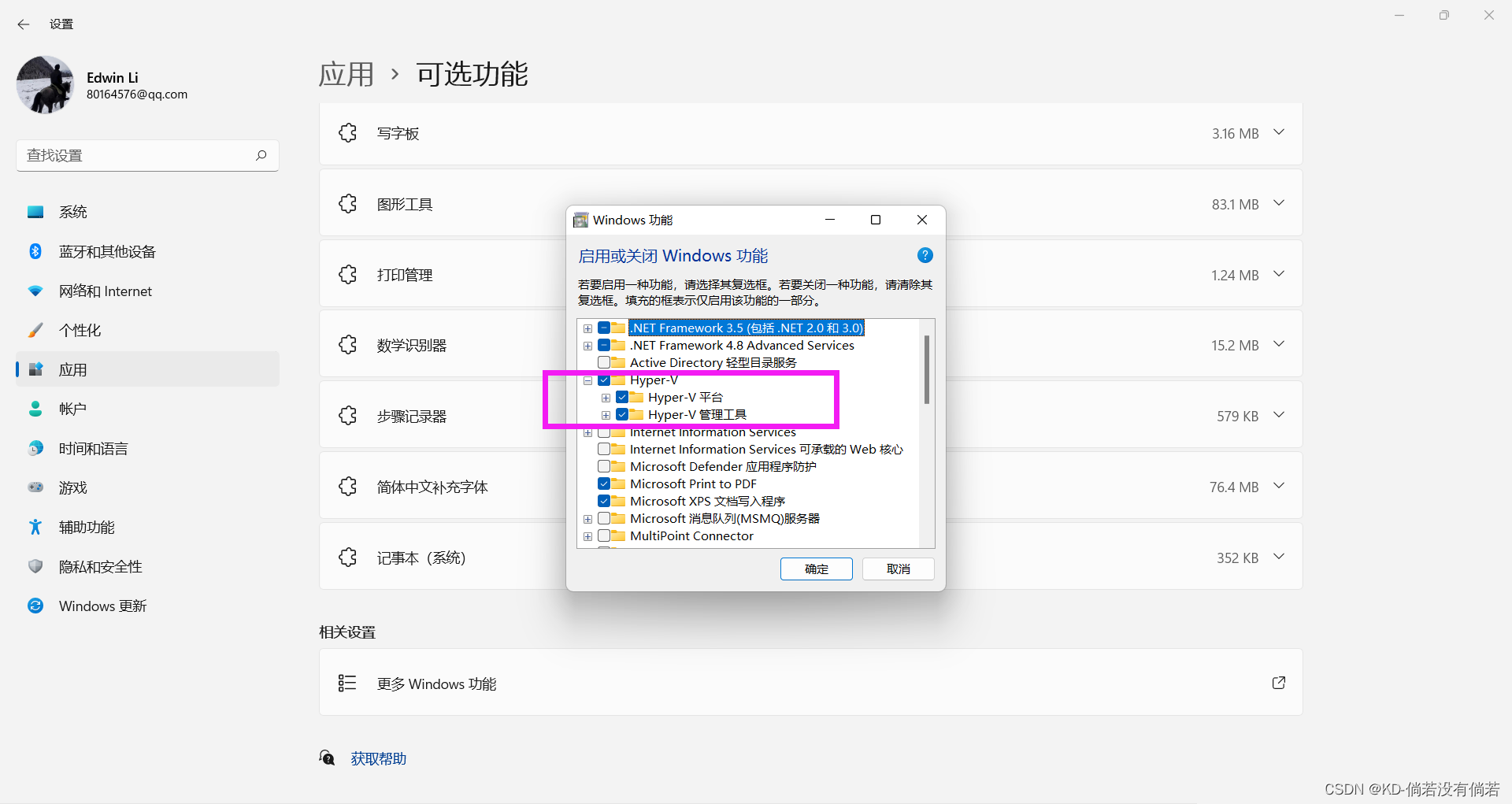The width and height of the screenshot is (1512, 804).
Task: Expand the 数学识别器 15.2 MB chevron
Action: click(1279, 344)
